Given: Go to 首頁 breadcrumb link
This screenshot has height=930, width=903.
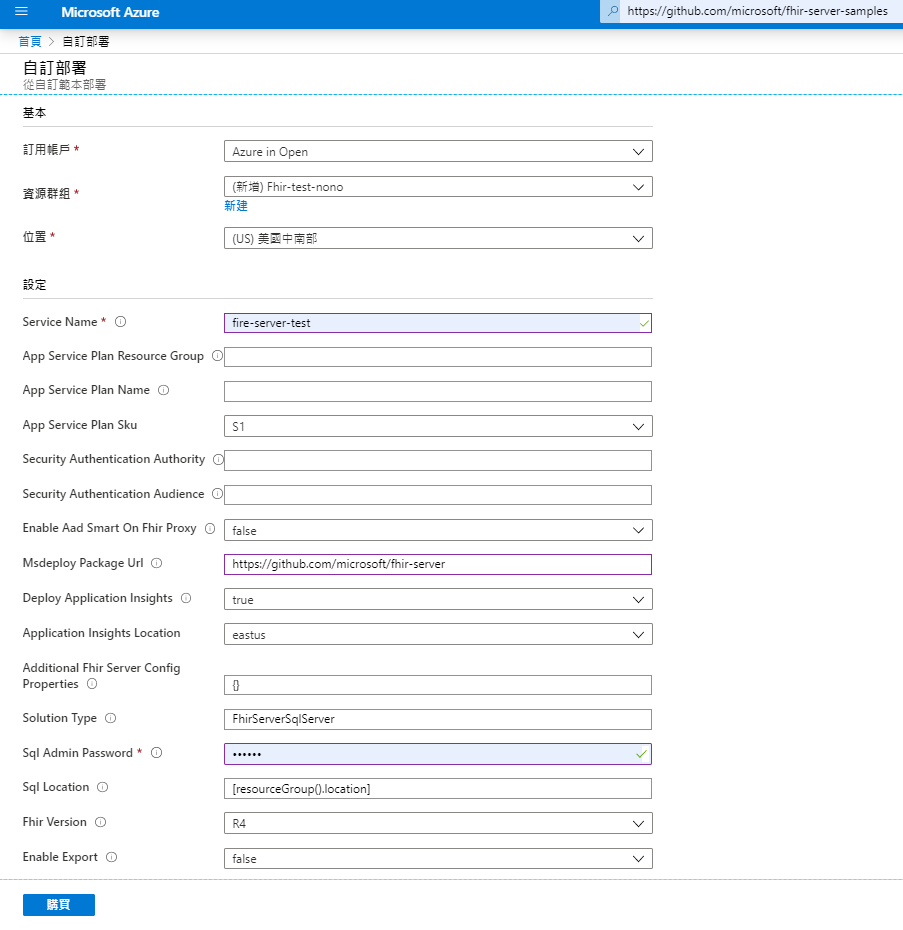Looking at the screenshot, I should (x=30, y=42).
